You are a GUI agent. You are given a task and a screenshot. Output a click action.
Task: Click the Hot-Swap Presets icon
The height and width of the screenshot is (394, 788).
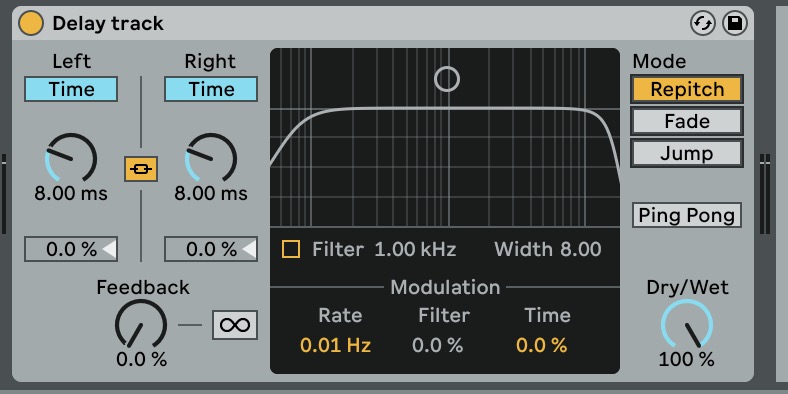point(703,24)
